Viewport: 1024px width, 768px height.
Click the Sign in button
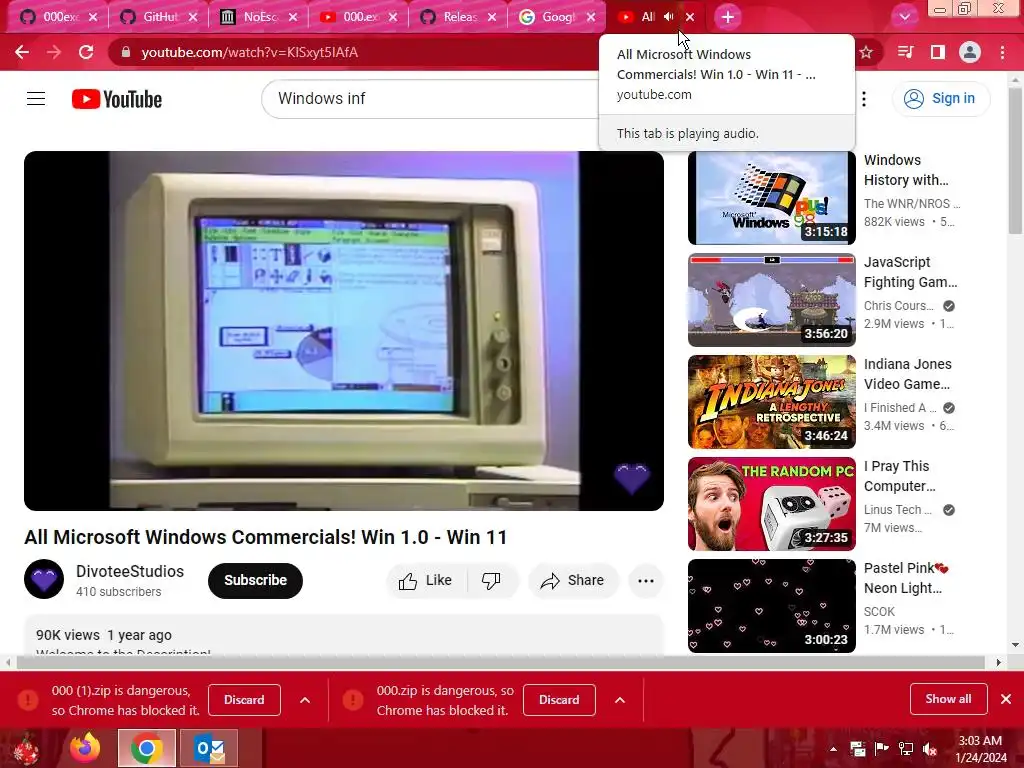[941, 99]
